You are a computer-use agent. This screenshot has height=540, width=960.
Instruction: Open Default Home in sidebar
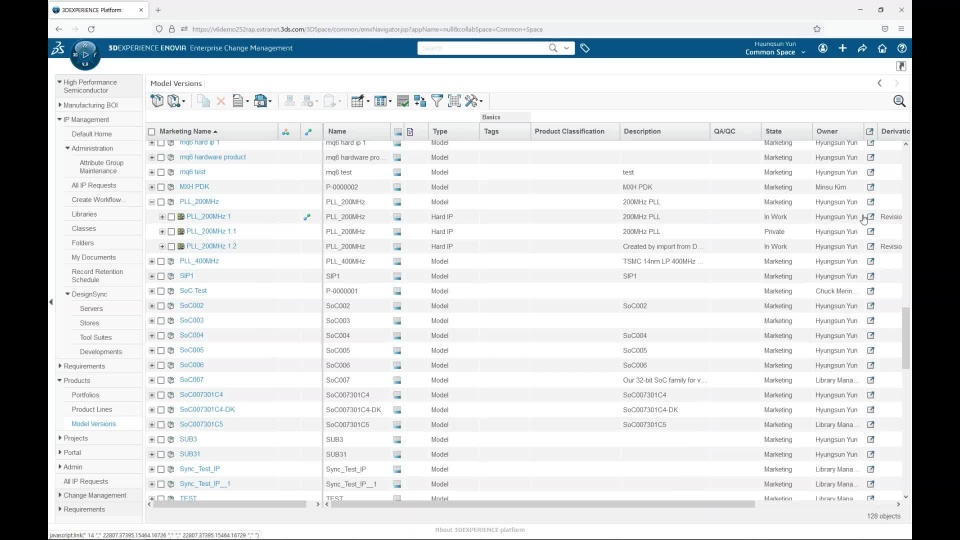[x=92, y=134]
